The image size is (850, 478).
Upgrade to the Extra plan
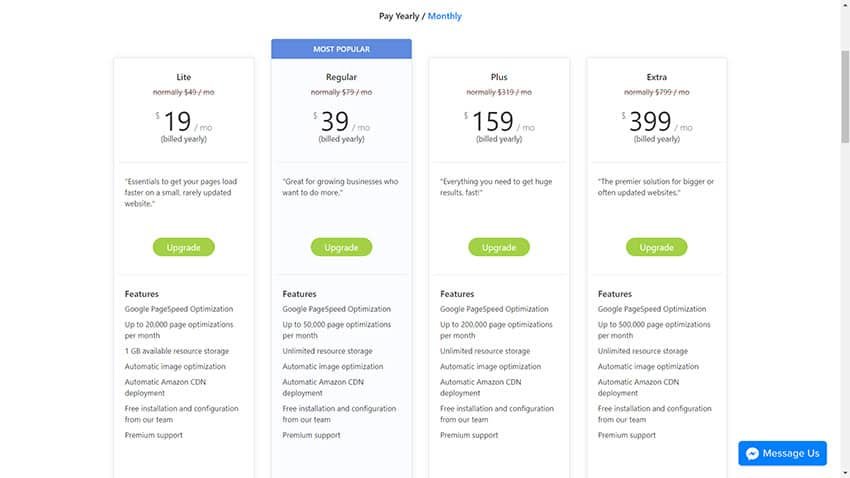pyautogui.click(x=656, y=247)
